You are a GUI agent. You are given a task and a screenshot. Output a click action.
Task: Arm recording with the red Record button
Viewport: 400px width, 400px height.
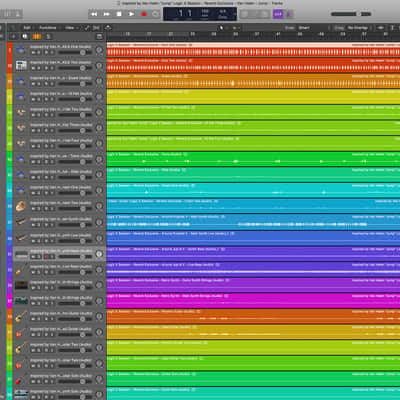coord(144,14)
